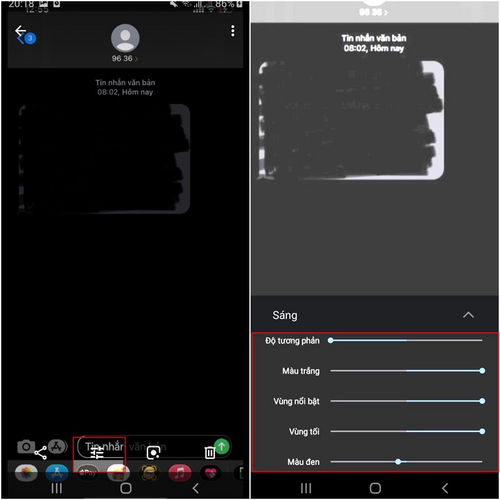Tap the blacked-out message bubble on left
This screenshot has height=500, width=500.
coord(104,159)
